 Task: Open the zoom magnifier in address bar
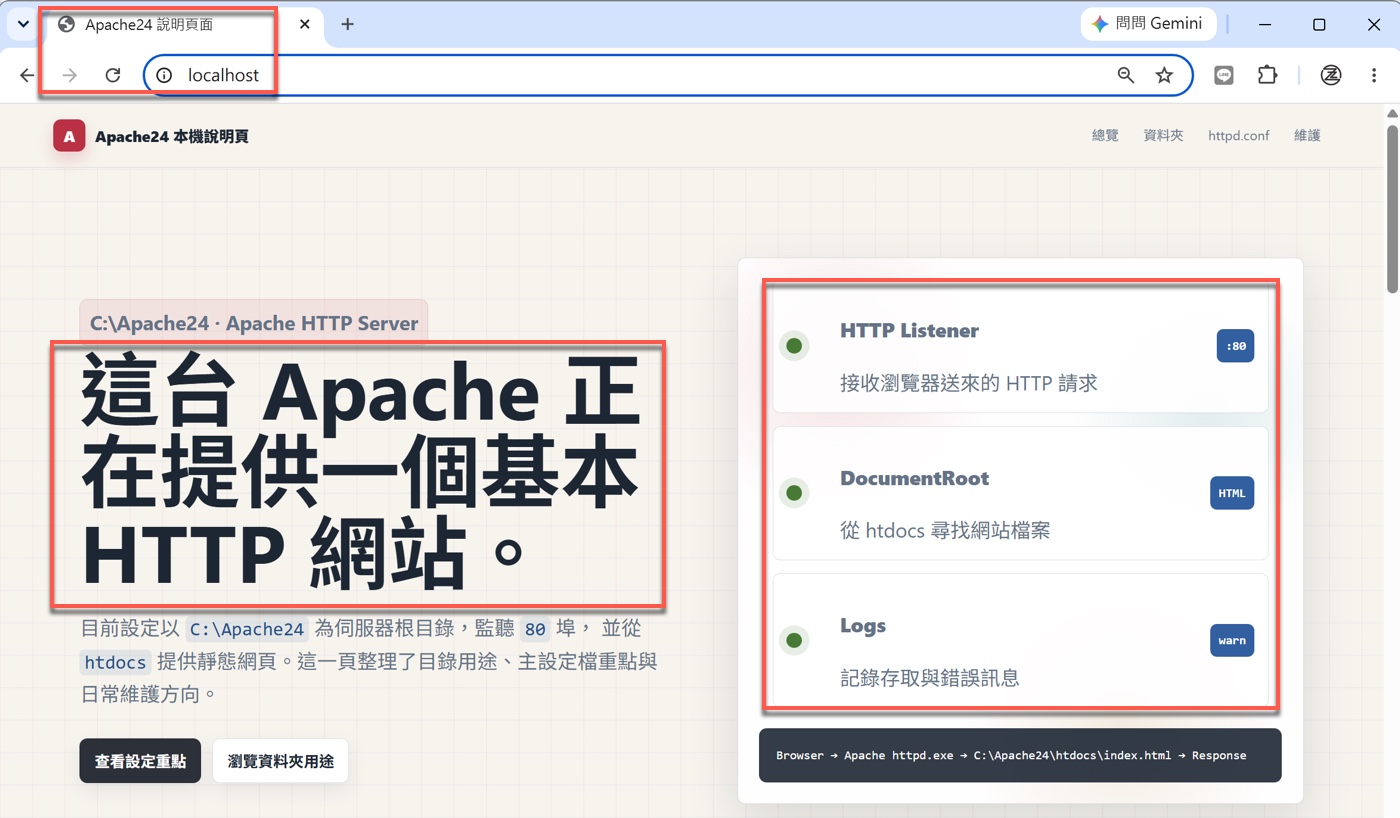pyautogui.click(x=1126, y=75)
